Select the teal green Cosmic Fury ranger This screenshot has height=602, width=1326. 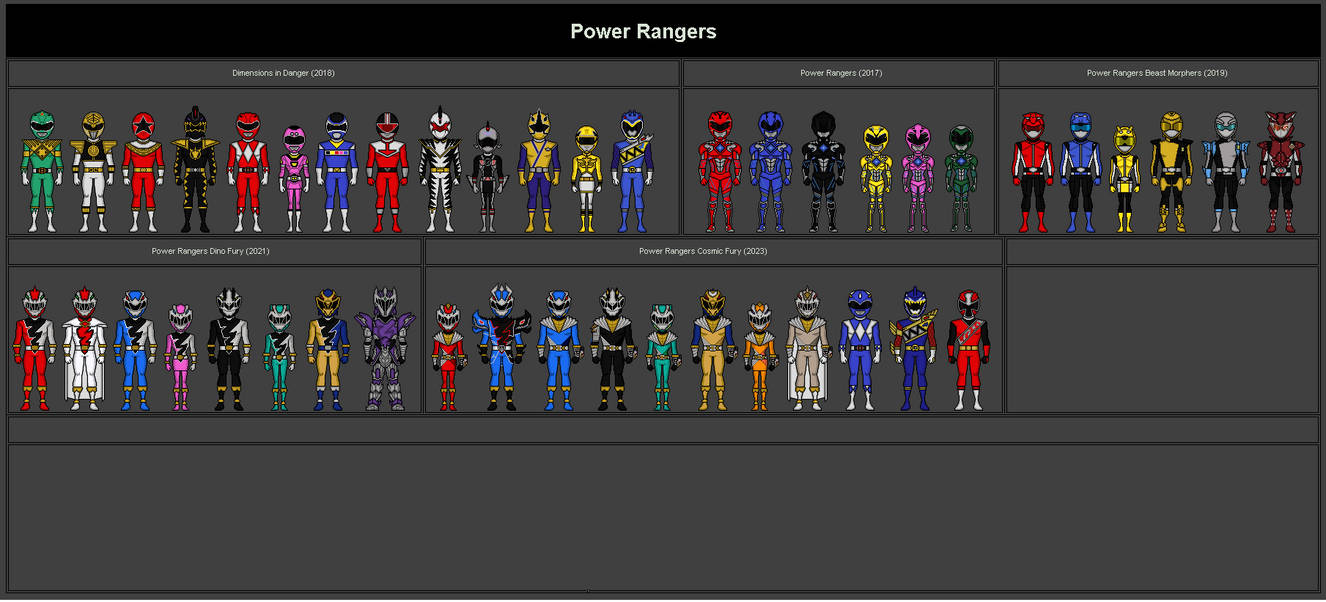(662, 357)
